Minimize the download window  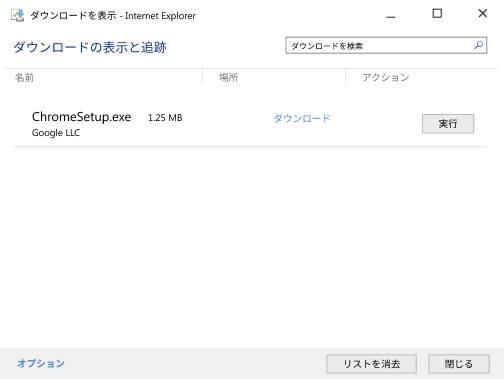click(x=391, y=14)
